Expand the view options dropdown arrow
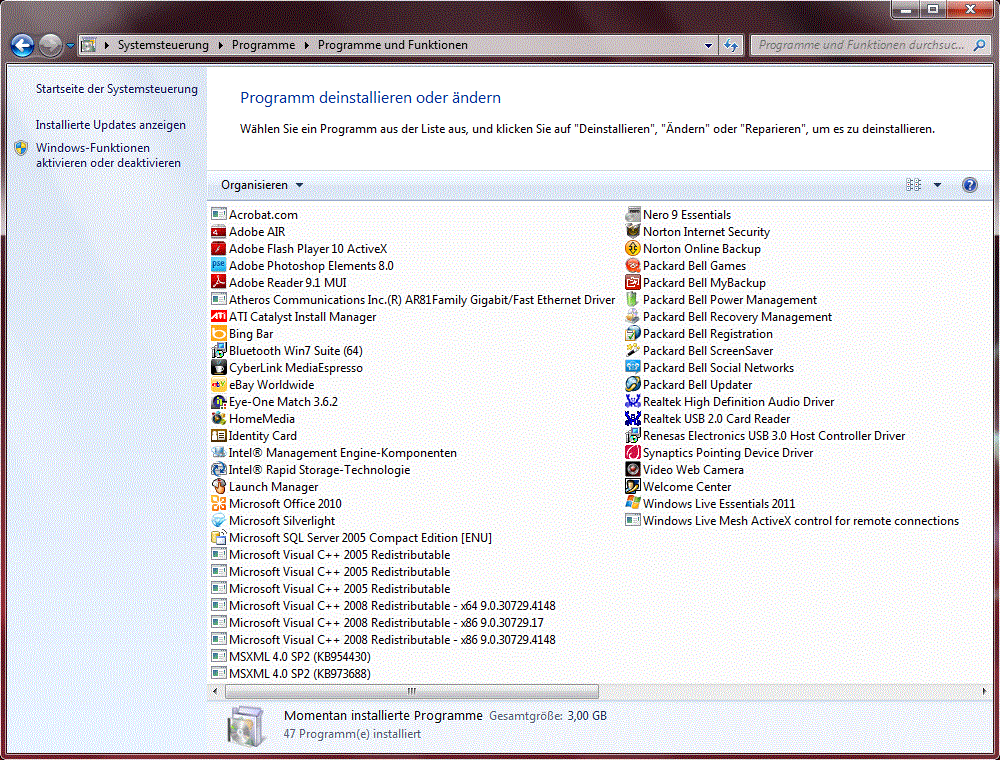 [x=938, y=185]
